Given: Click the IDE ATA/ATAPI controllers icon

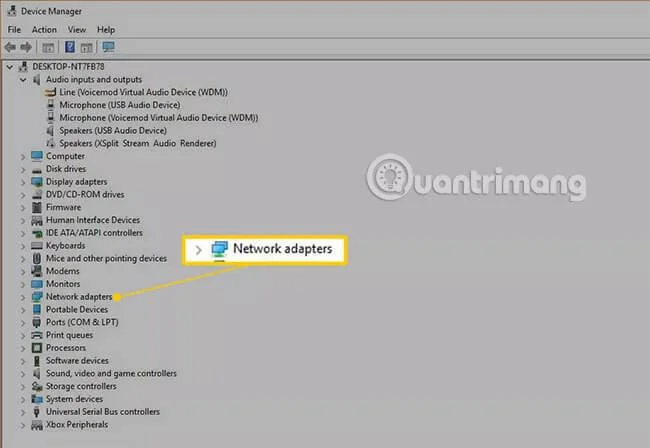Looking at the screenshot, I should (x=37, y=233).
